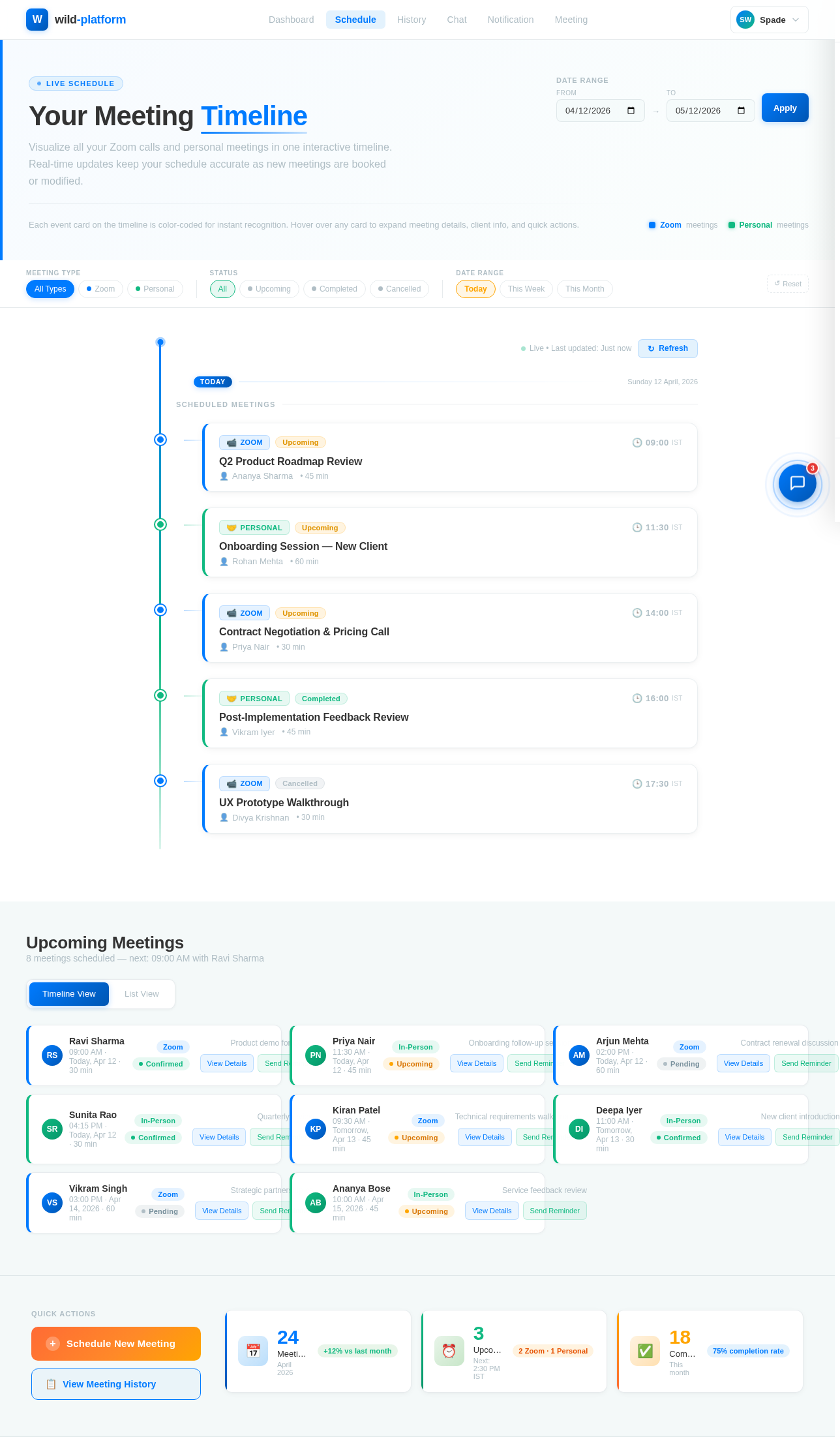Switch to Timeline View tab
The height and width of the screenshot is (1437, 840).
69,994
